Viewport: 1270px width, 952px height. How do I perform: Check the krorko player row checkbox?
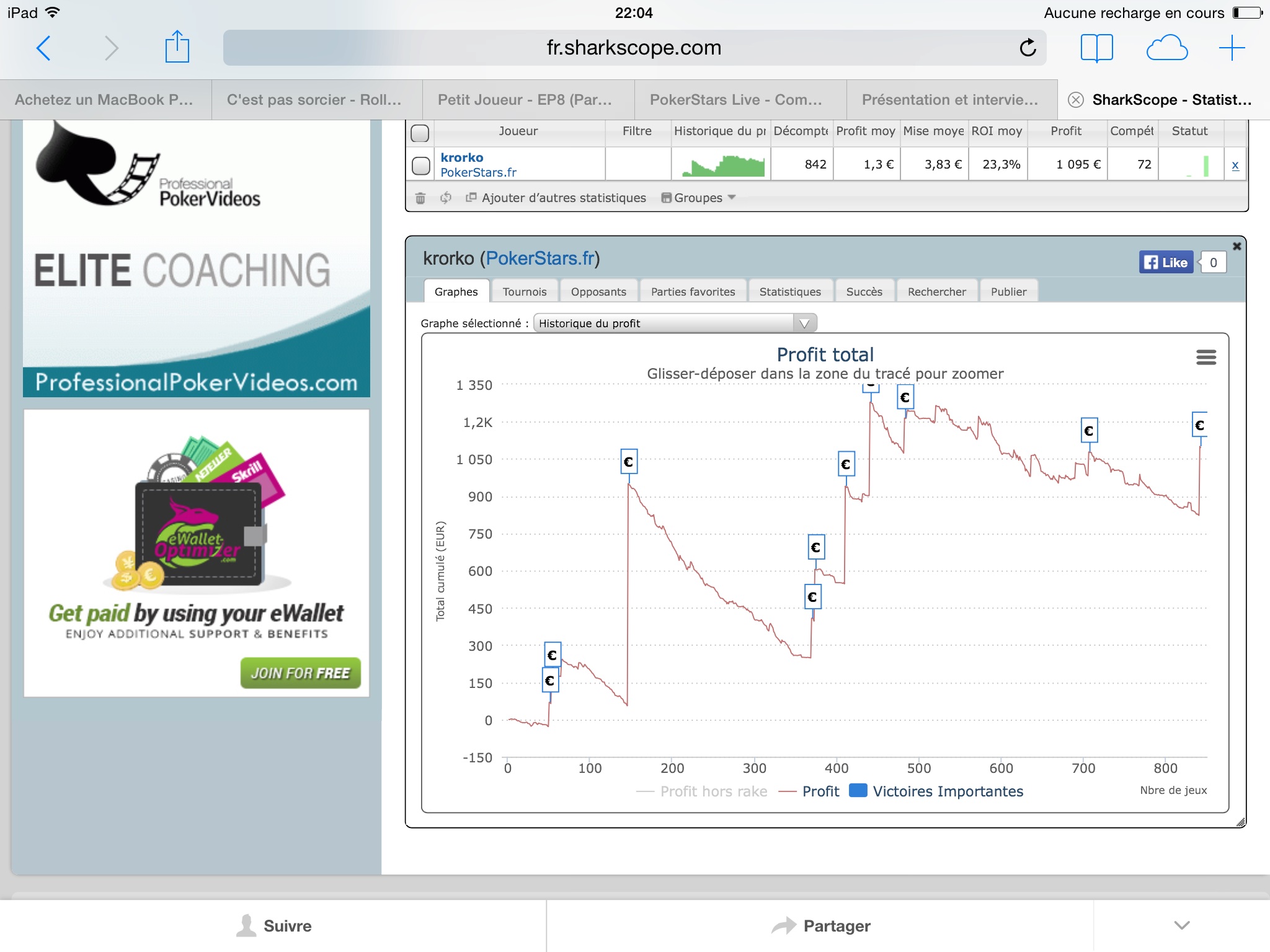click(421, 165)
